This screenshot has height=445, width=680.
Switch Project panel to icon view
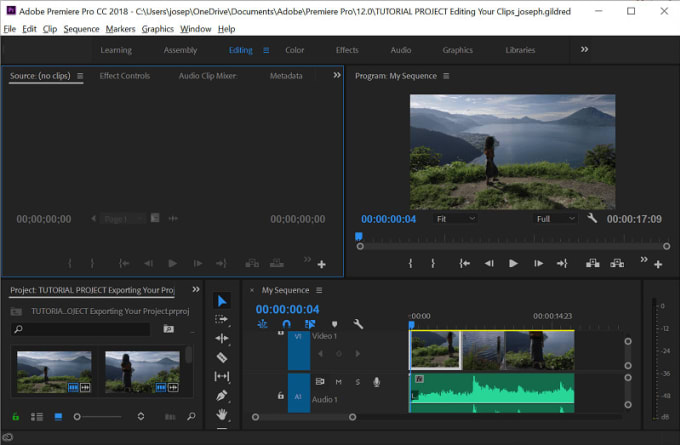pyautogui.click(x=58, y=417)
